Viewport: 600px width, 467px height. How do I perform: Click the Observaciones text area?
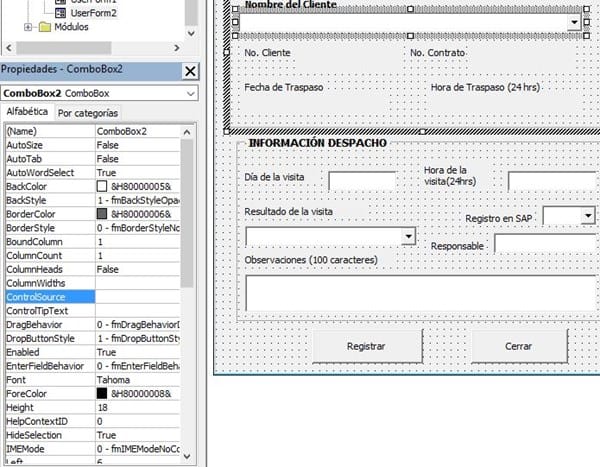click(422, 293)
